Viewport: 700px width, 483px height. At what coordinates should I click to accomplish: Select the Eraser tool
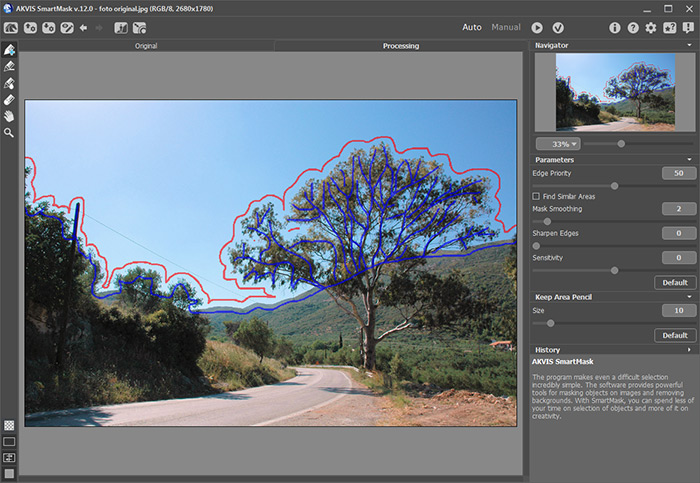pos(9,100)
